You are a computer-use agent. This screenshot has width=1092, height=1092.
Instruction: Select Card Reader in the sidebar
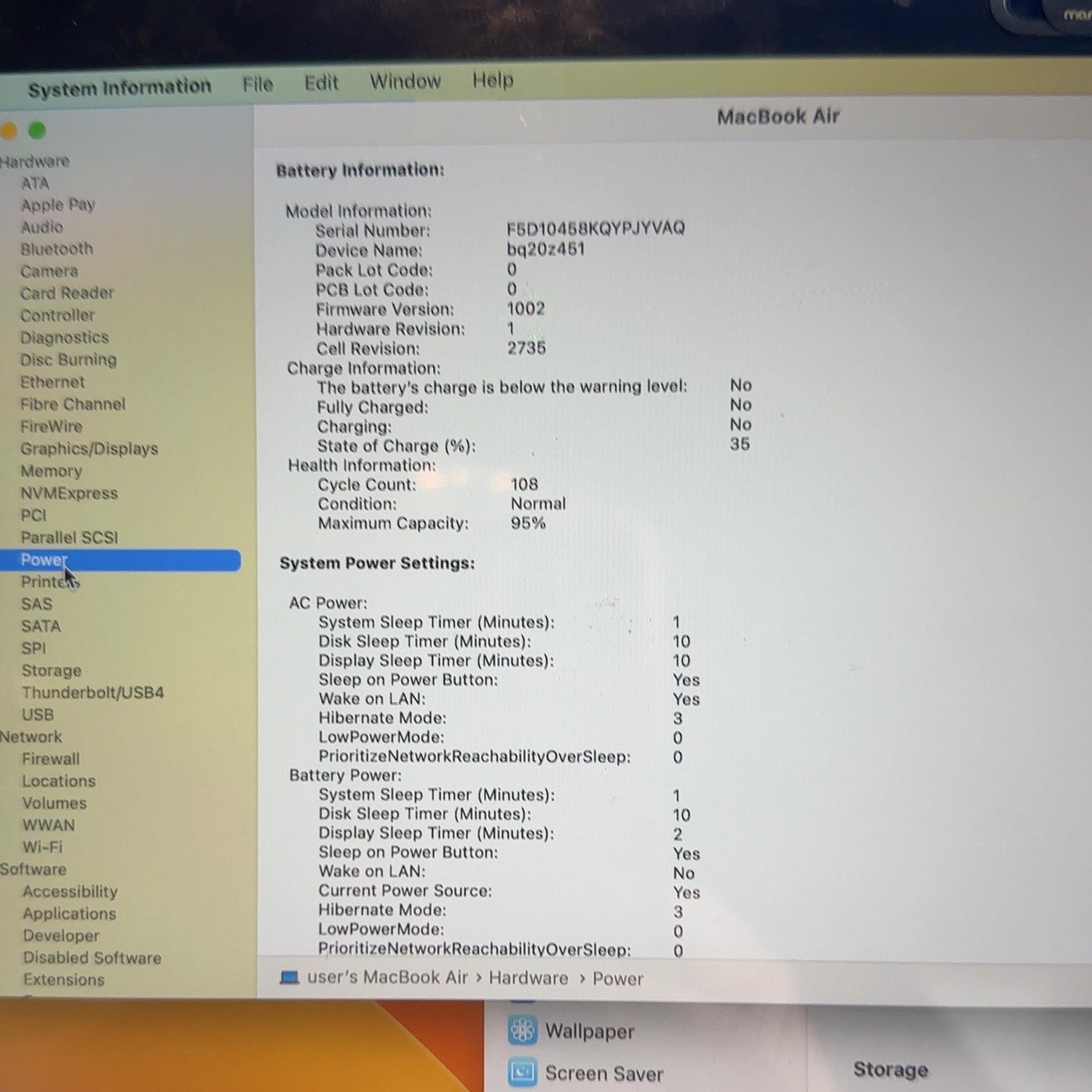tap(67, 293)
